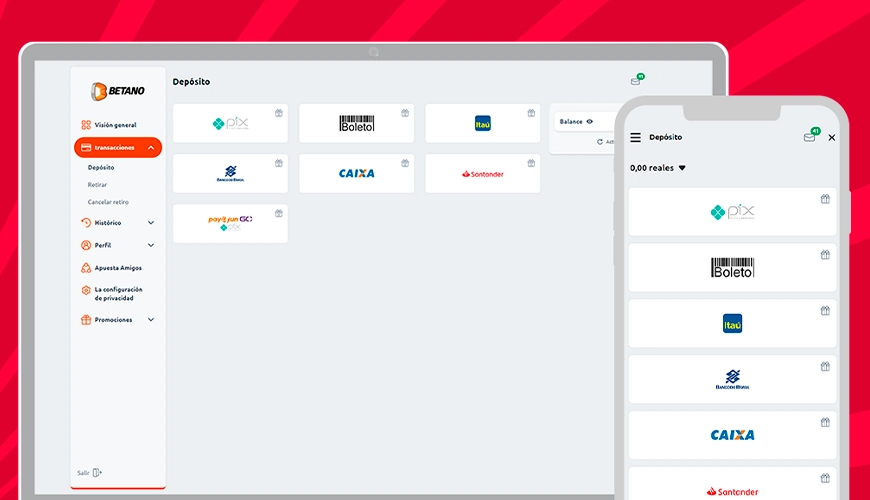
Task: Click the privacy settings gear icon
Action: coord(86,290)
